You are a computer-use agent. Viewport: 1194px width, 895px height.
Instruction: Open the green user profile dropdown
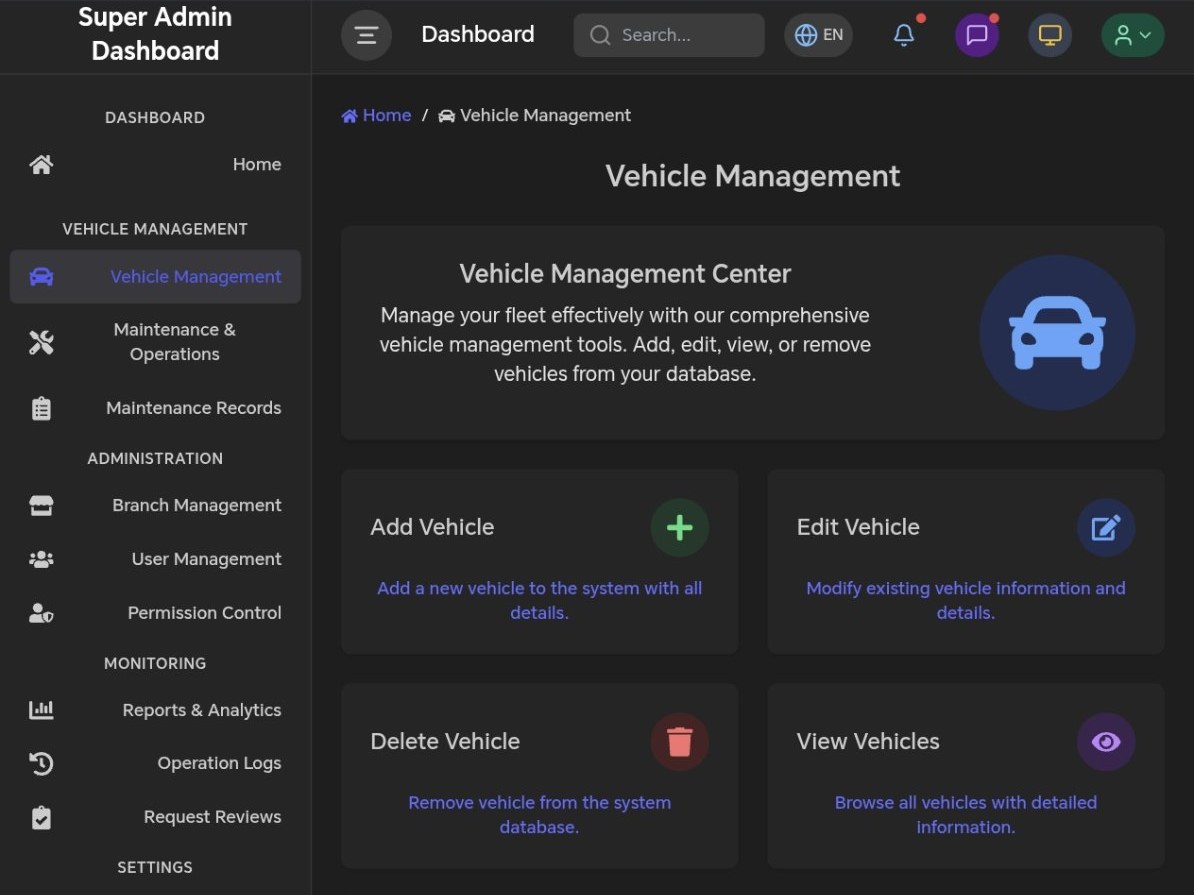[x=1132, y=35]
